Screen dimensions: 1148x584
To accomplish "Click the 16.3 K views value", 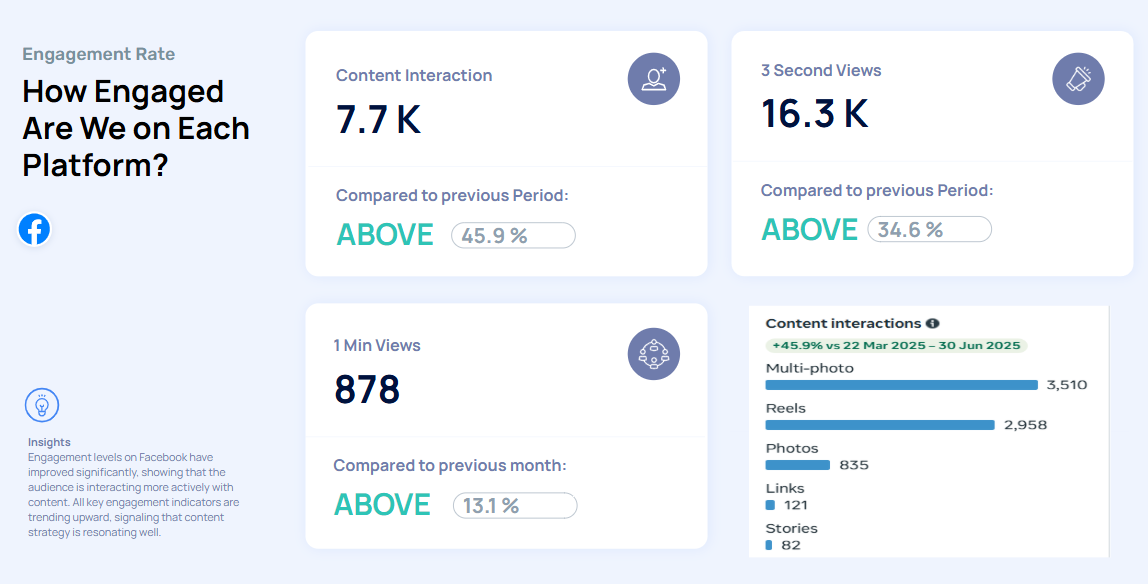I will coord(814,114).
